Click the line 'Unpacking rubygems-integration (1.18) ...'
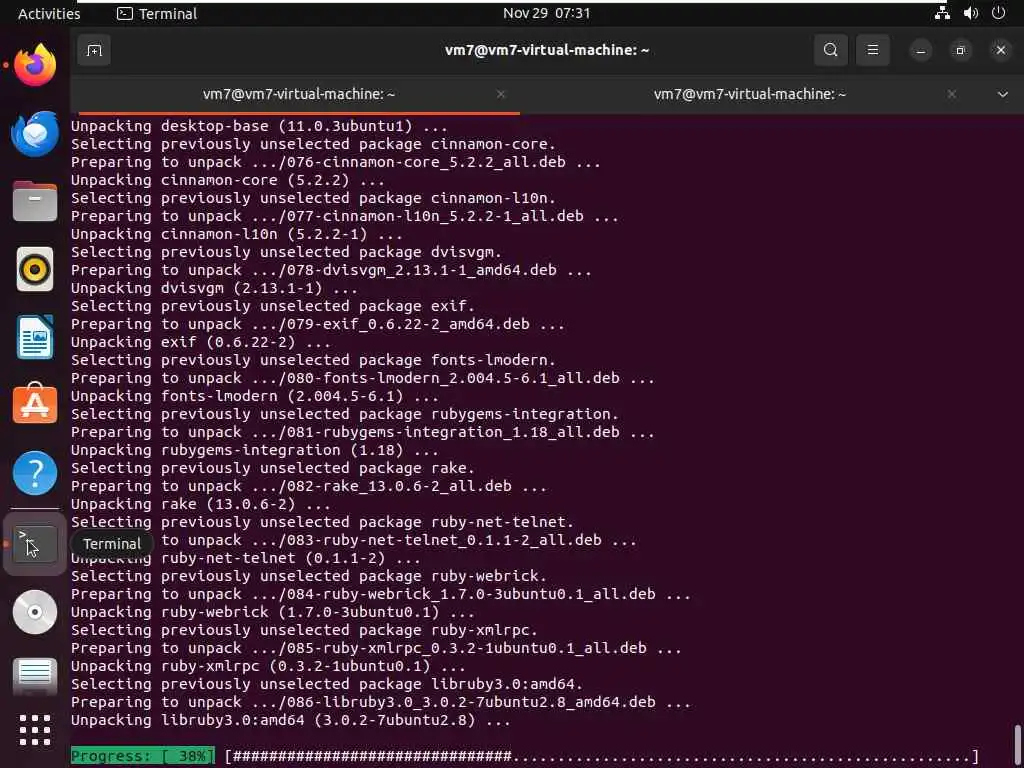The width and height of the screenshot is (1024, 768). pos(255,450)
